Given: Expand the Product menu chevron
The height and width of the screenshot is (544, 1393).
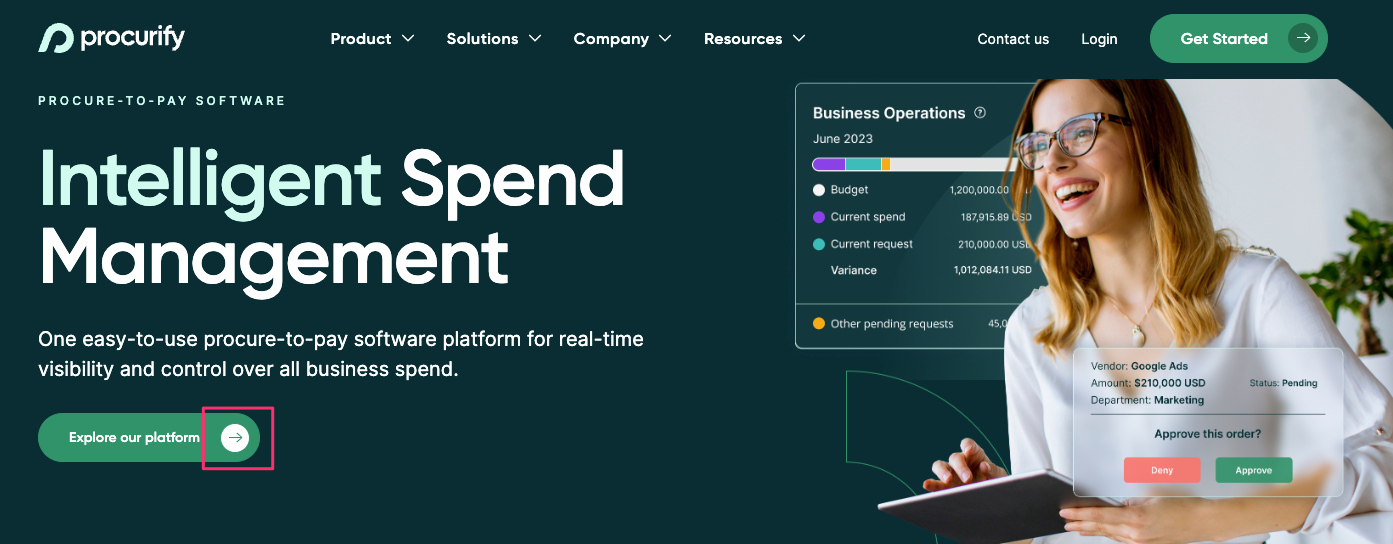Looking at the screenshot, I should 408,39.
